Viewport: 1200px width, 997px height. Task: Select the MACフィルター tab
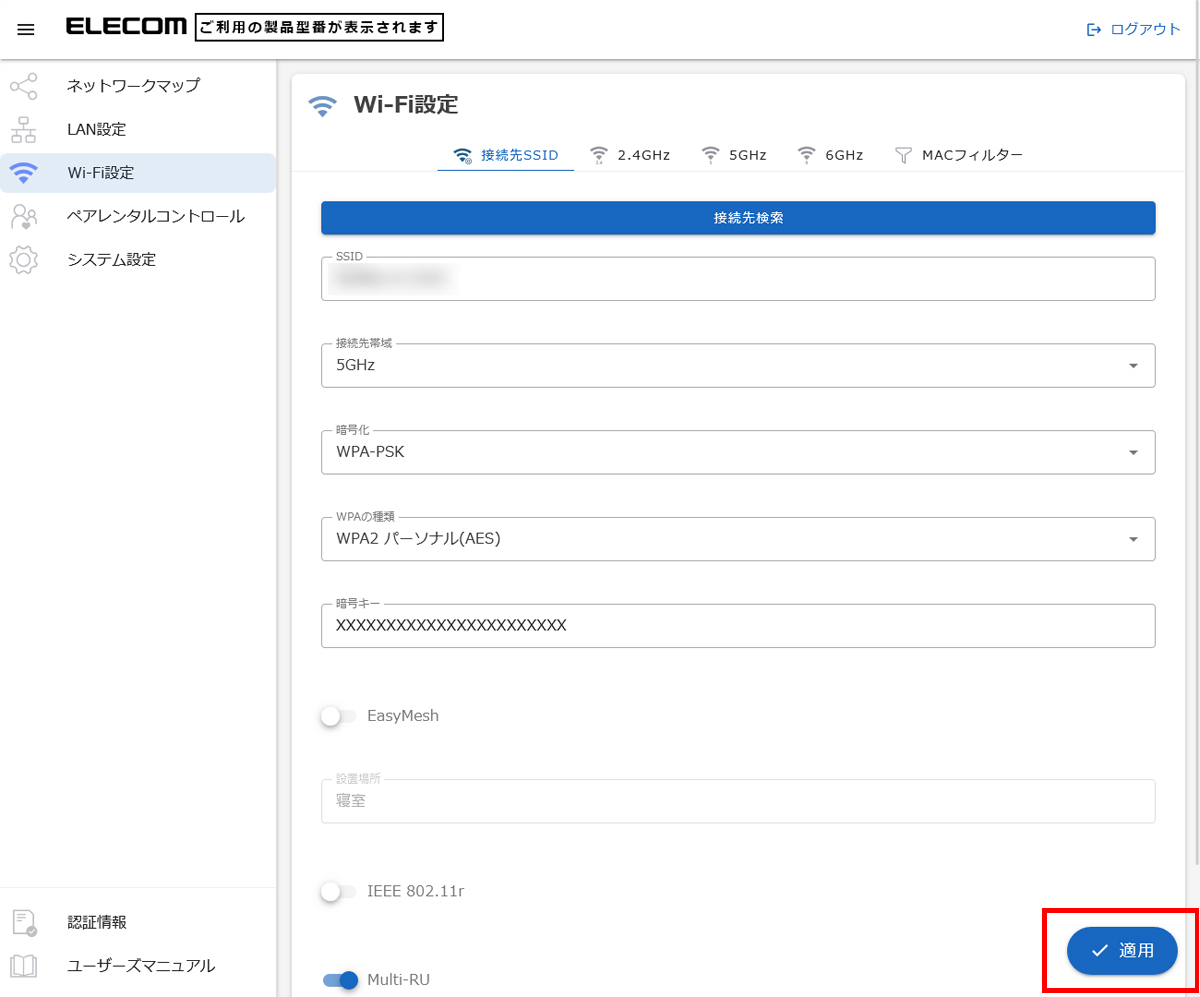[959, 155]
